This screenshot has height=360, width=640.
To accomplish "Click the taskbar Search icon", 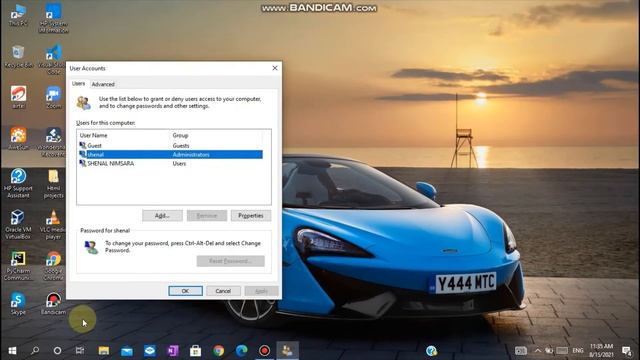I will coord(35,351).
